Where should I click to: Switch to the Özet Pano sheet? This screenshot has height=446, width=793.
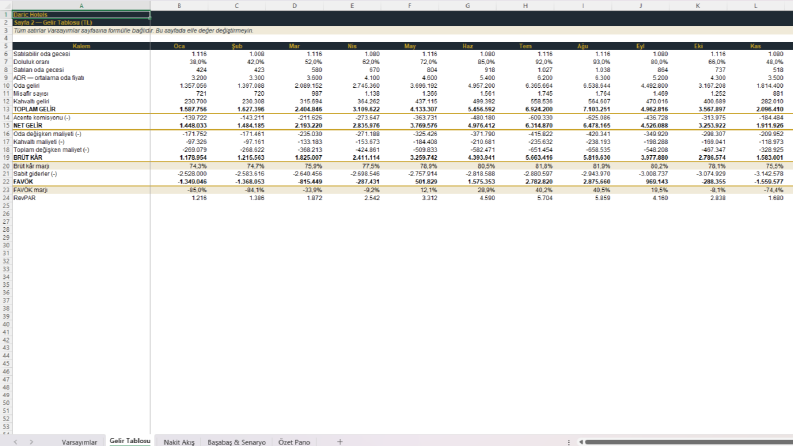tap(294, 442)
